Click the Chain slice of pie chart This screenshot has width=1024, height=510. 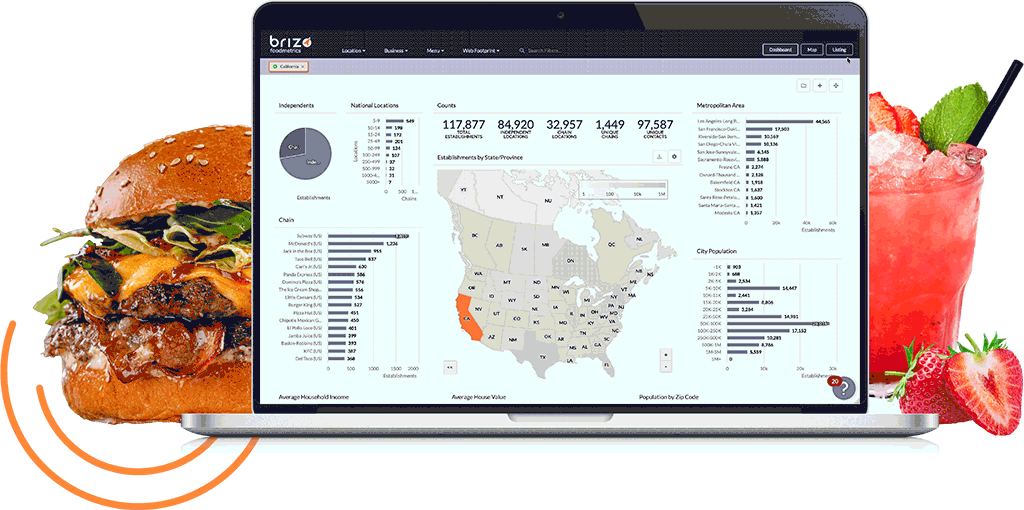click(295, 147)
